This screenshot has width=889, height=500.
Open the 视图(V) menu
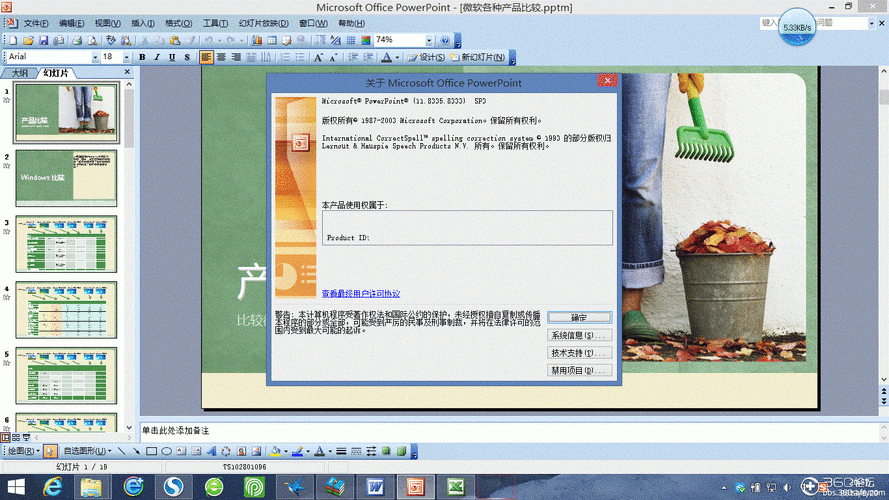point(107,23)
